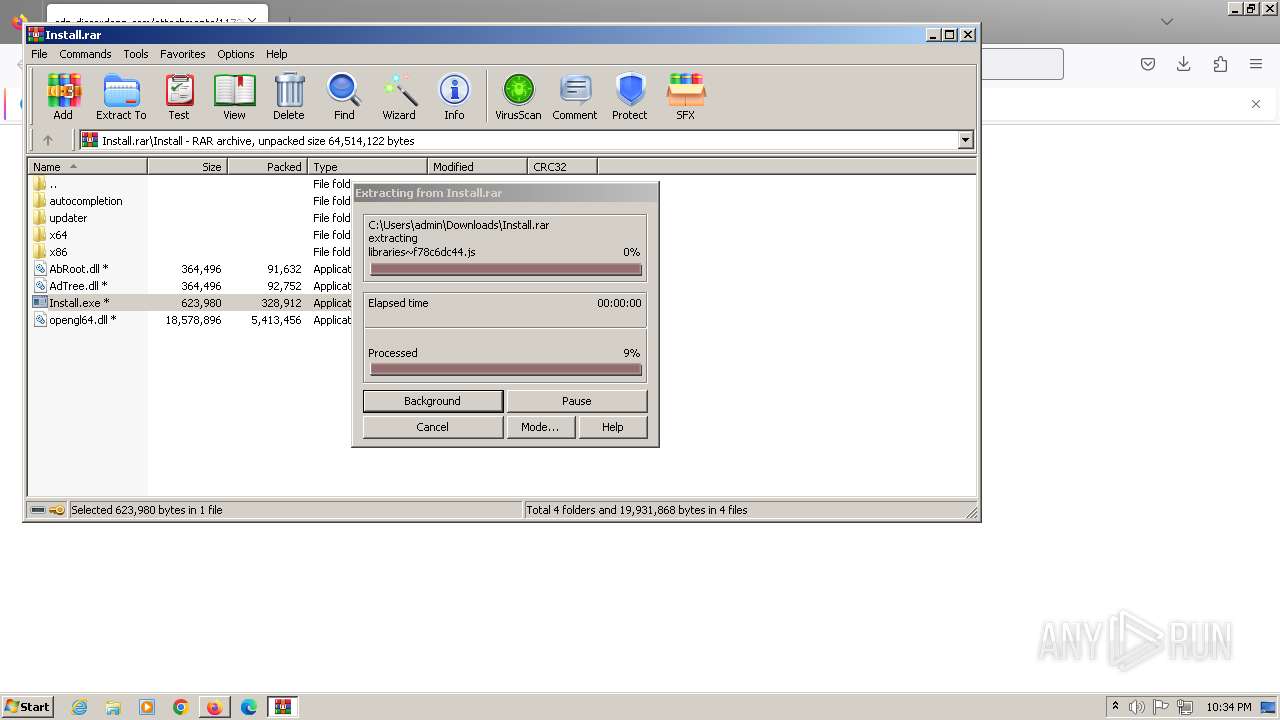This screenshot has width=1280, height=720.
Task: Click the WinRAR taskbar button
Action: [283, 707]
